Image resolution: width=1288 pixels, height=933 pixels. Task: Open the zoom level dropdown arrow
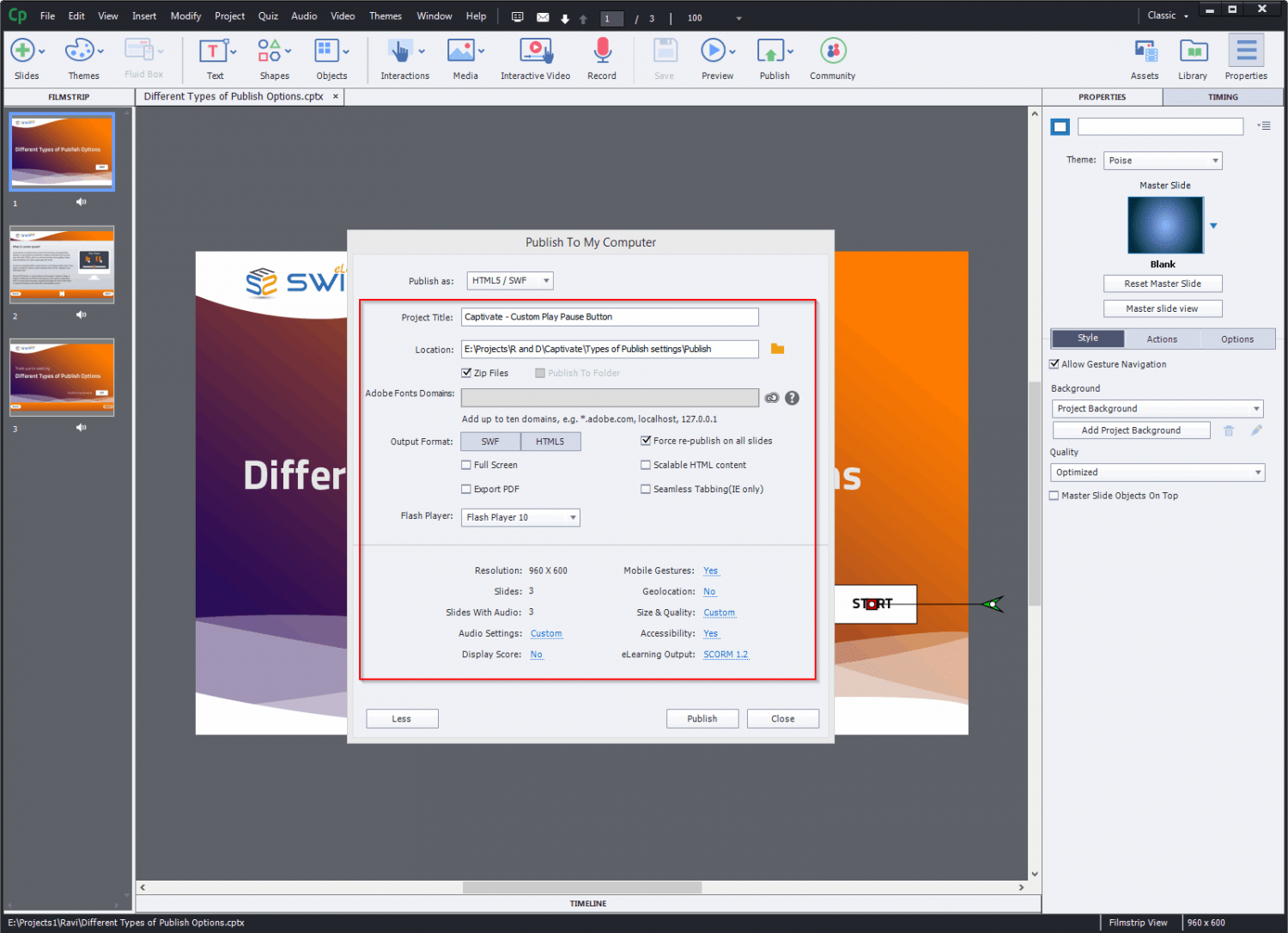tap(738, 18)
